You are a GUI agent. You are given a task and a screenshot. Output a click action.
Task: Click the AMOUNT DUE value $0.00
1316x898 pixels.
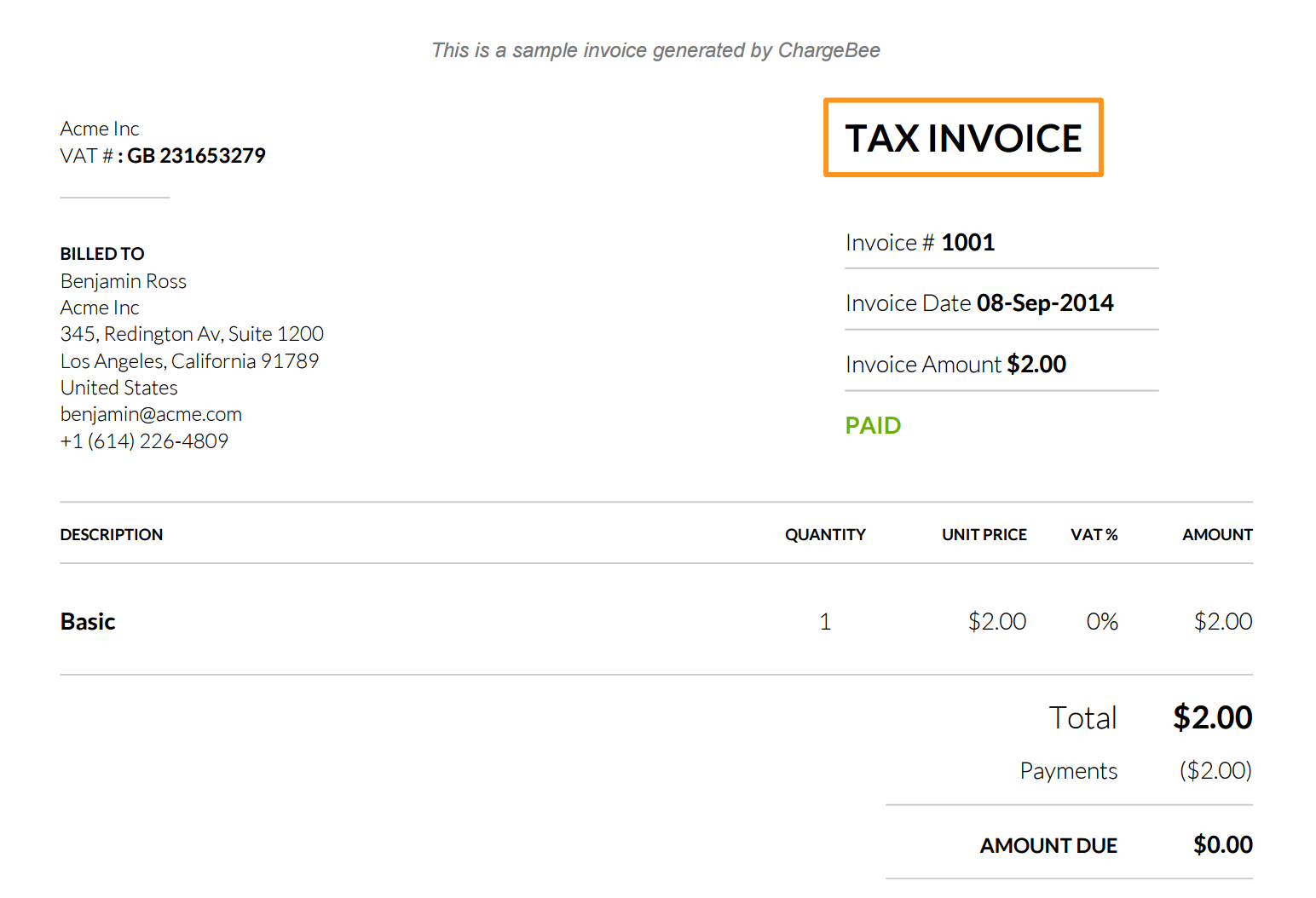[1223, 845]
